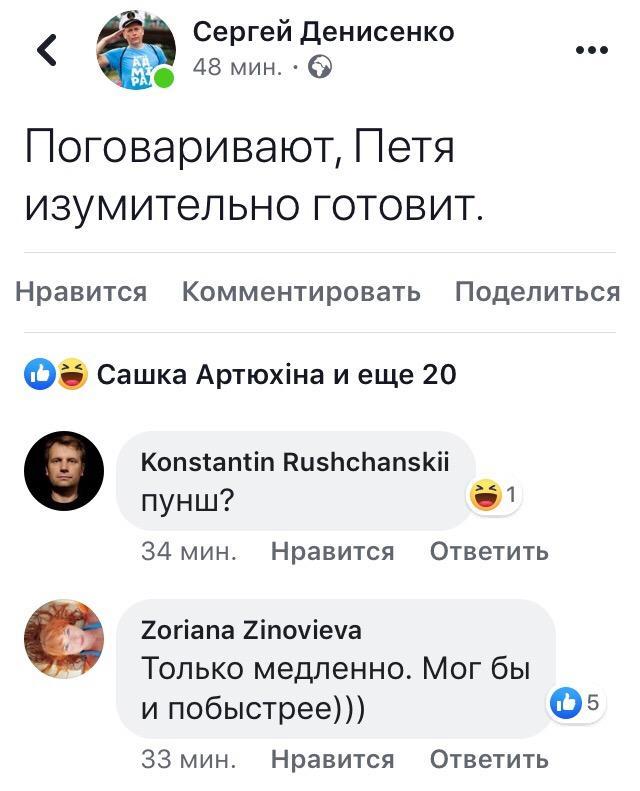Tap laughing reaction count on пунш comment
The width and height of the screenshot is (640, 791).
[x=496, y=496]
